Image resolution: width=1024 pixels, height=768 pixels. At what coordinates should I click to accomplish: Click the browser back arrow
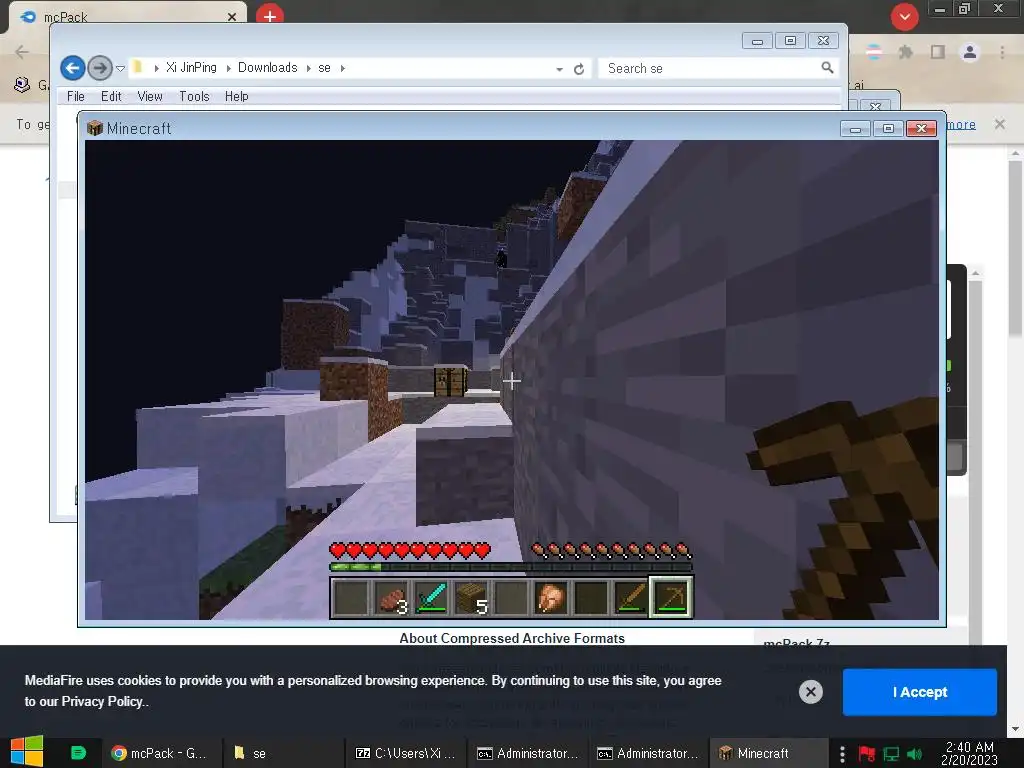[x=22, y=52]
